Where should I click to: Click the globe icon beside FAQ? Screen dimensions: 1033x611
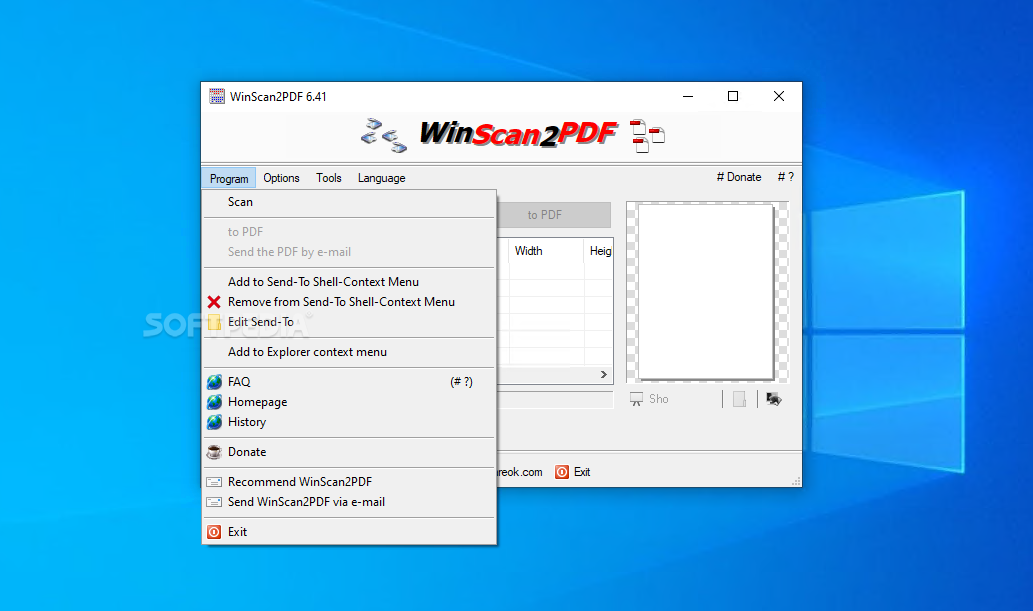pyautogui.click(x=214, y=382)
